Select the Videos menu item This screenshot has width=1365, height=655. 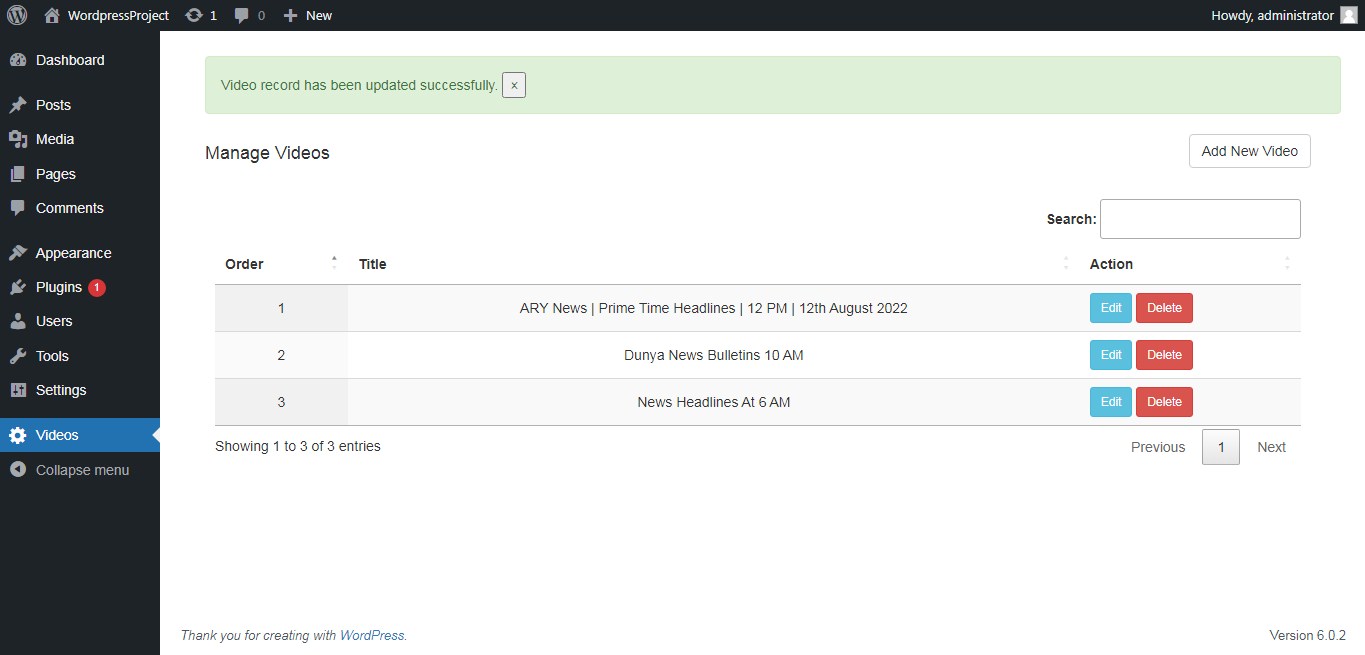[57, 435]
